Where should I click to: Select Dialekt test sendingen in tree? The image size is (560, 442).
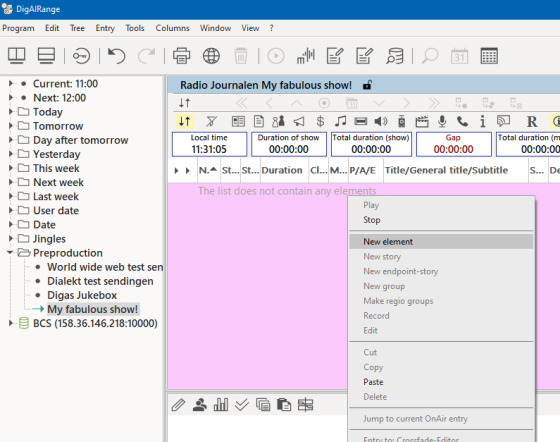[x=100, y=281]
